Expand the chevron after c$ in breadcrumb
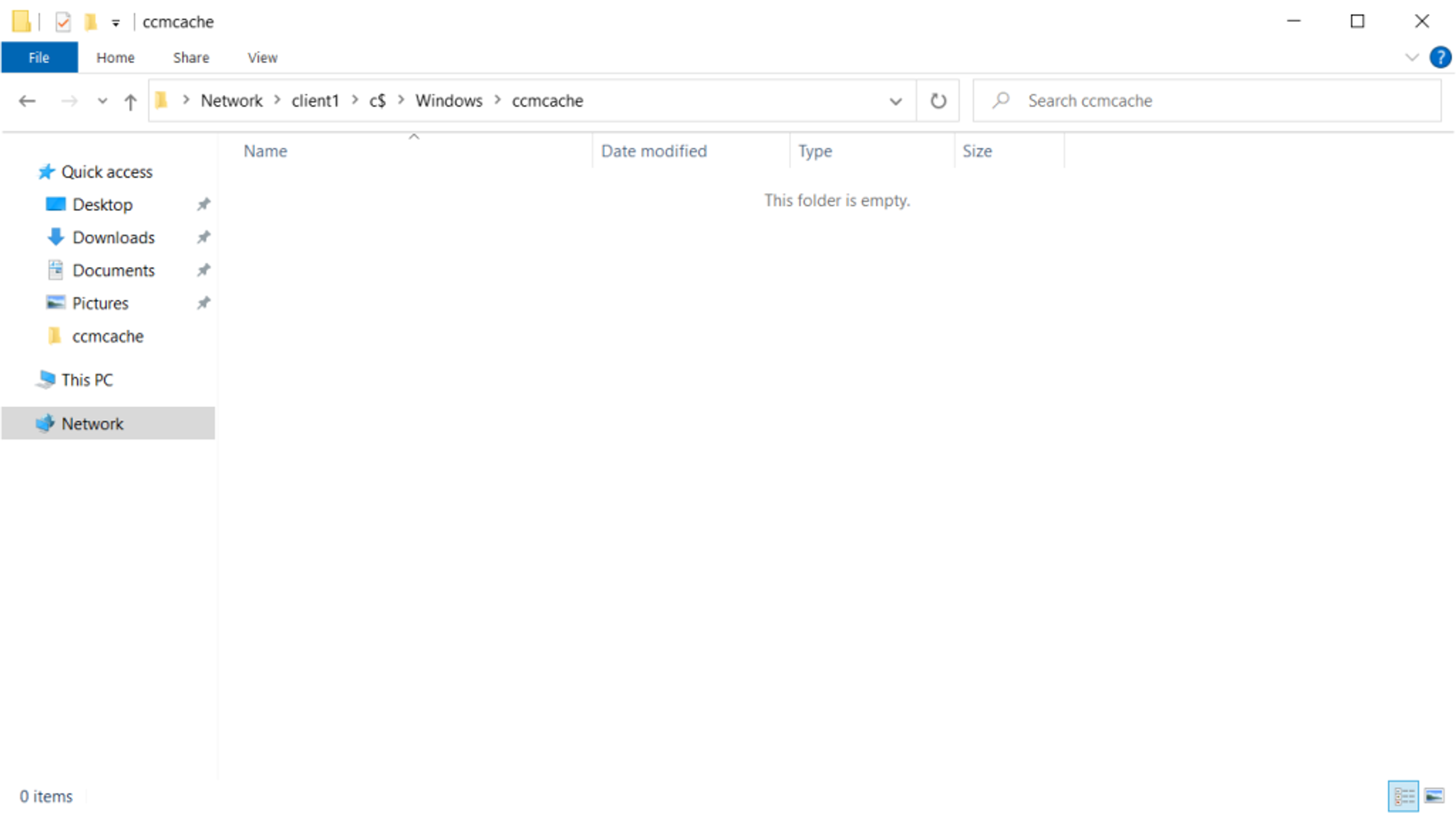 tap(401, 100)
